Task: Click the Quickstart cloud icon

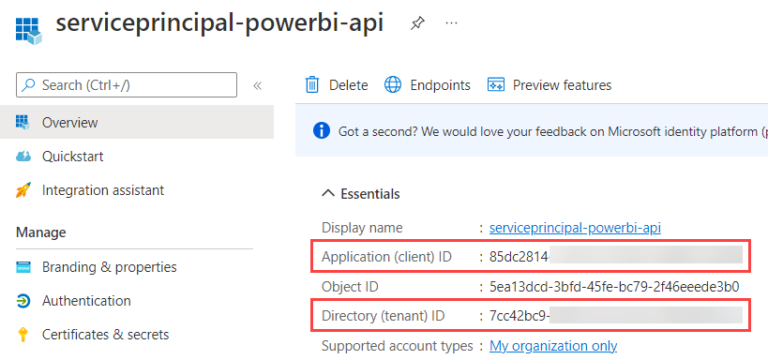Action: pos(23,156)
